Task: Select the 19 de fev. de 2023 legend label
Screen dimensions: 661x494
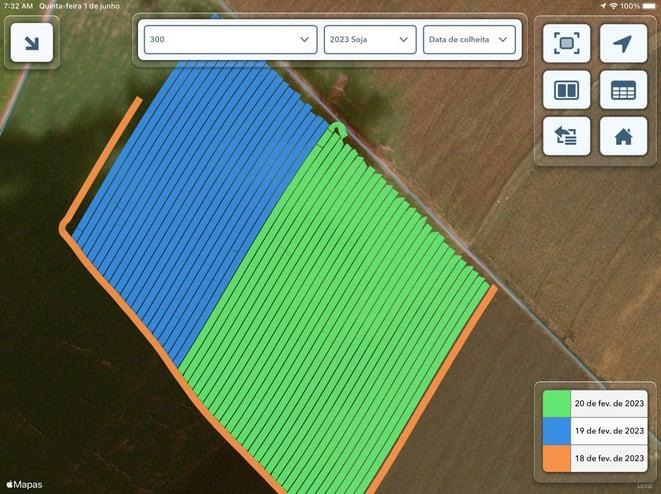Action: click(x=608, y=431)
